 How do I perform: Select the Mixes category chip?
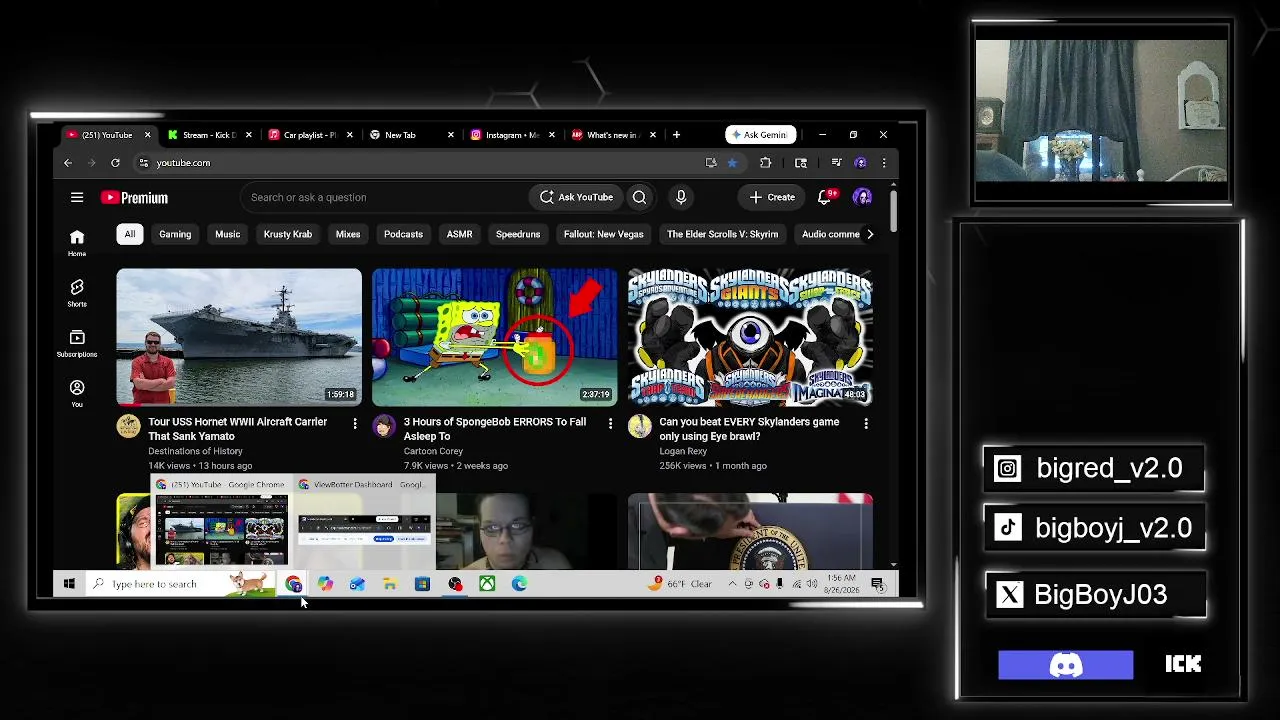pyautogui.click(x=348, y=234)
